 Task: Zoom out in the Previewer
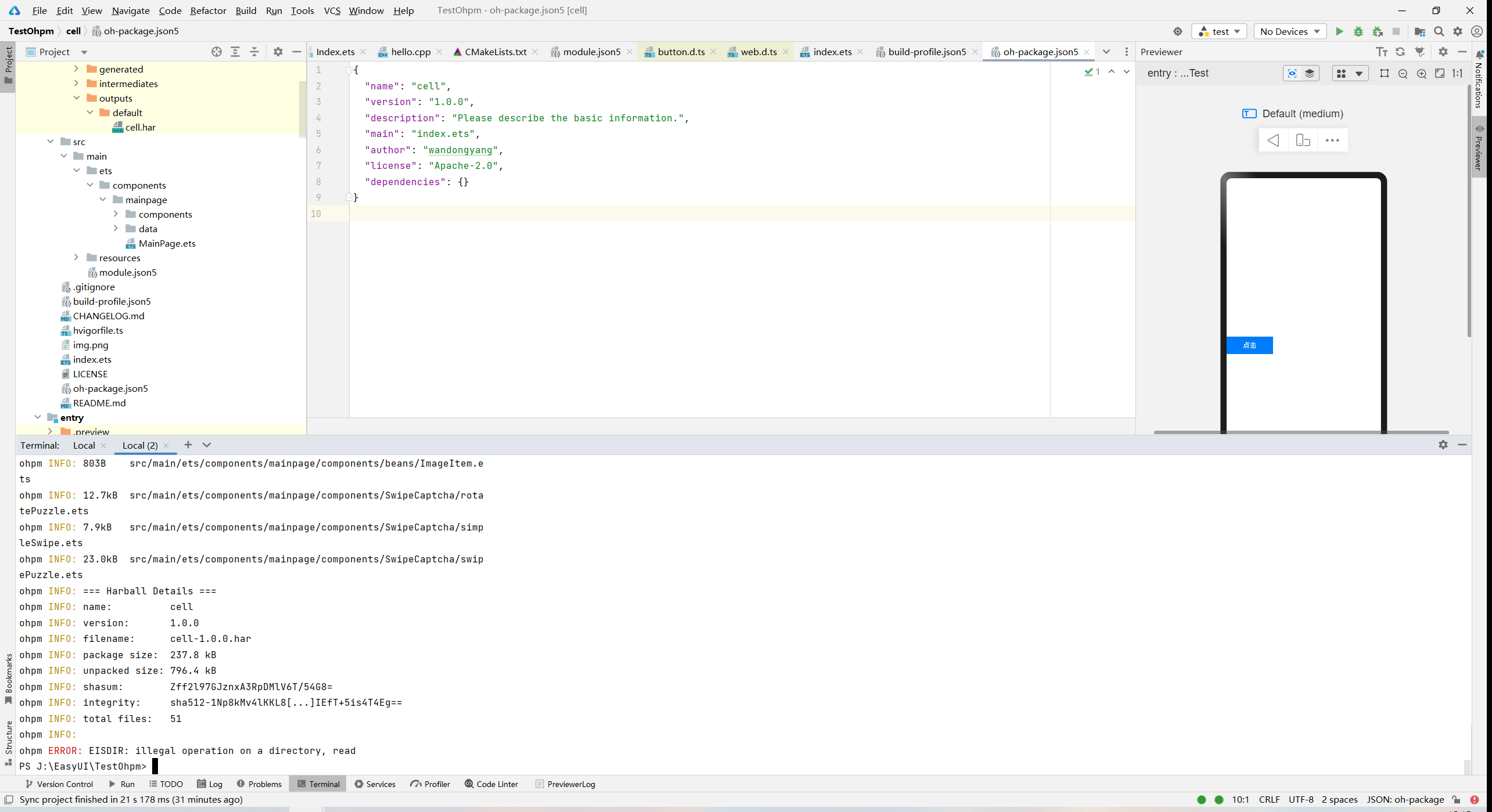(x=1403, y=73)
